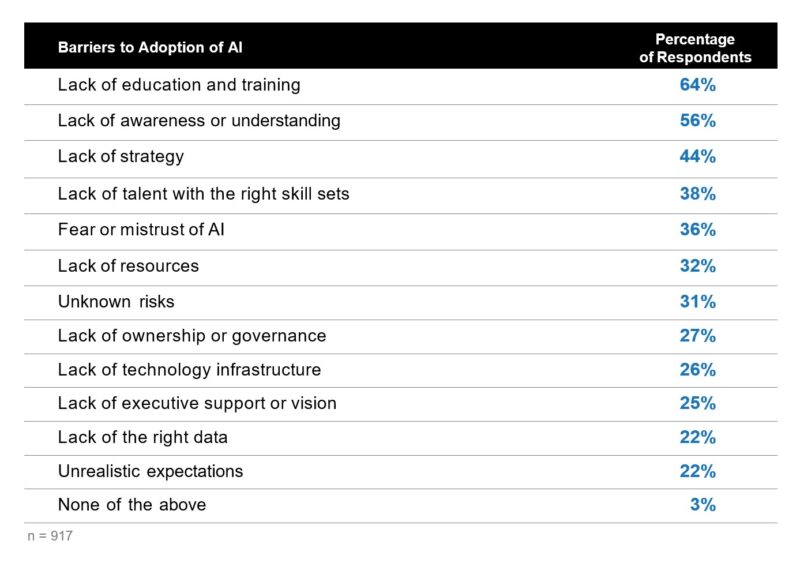Click the 64% value
The image size is (800, 563).
[697, 85]
